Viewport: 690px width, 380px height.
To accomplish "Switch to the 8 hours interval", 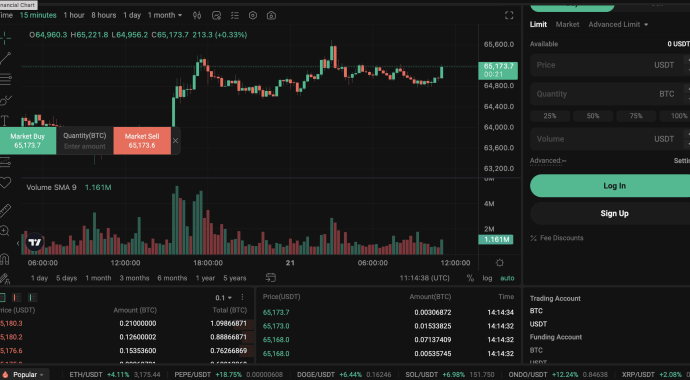I will 103,15.
